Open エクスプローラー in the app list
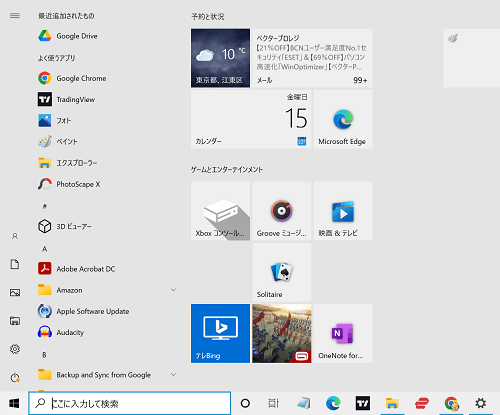500x415 pixels. [107, 163]
